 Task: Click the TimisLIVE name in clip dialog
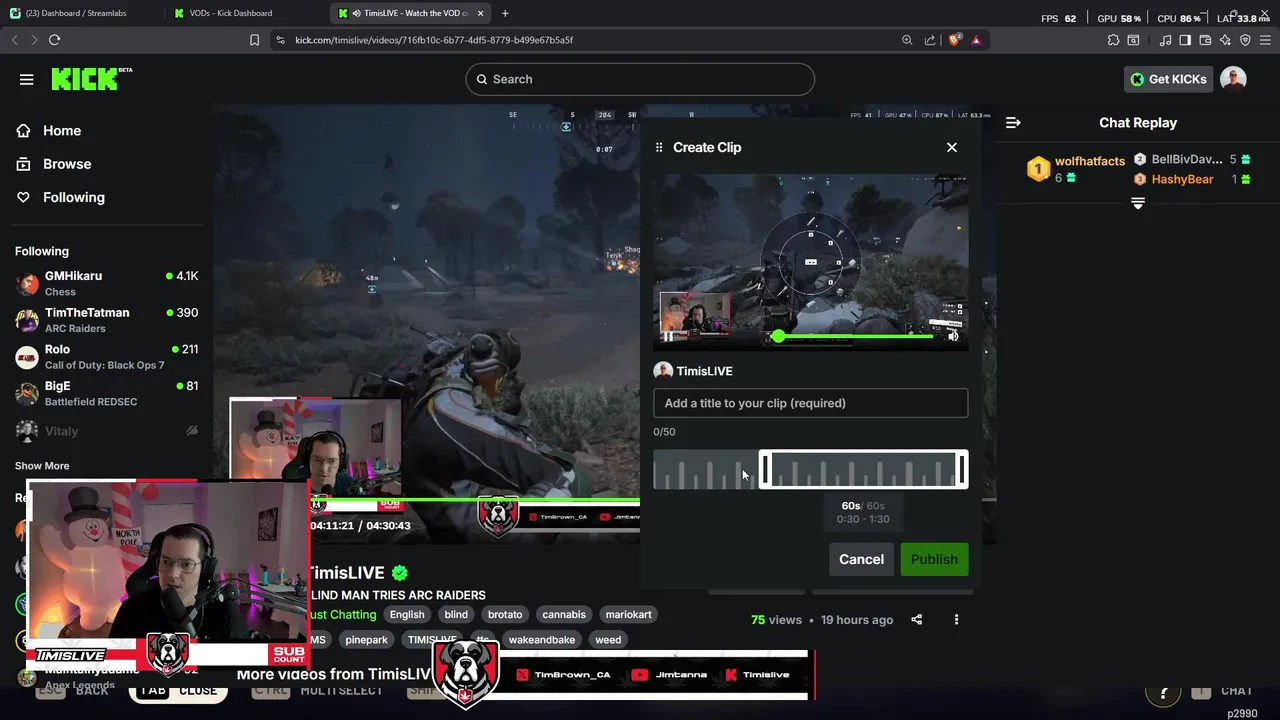pos(704,371)
